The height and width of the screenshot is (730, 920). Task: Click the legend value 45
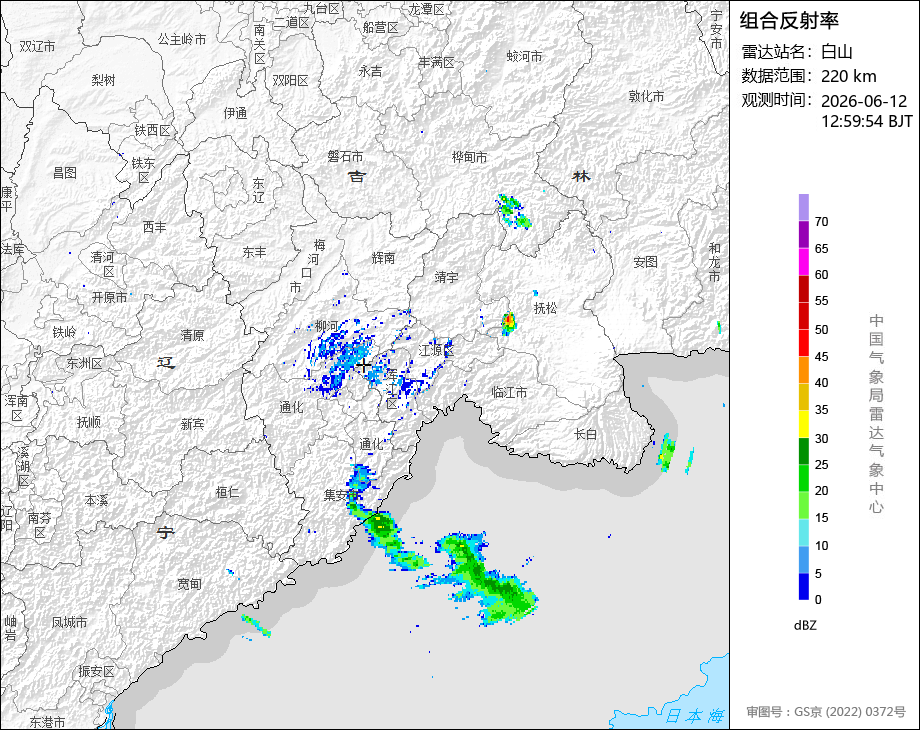[x=821, y=357]
